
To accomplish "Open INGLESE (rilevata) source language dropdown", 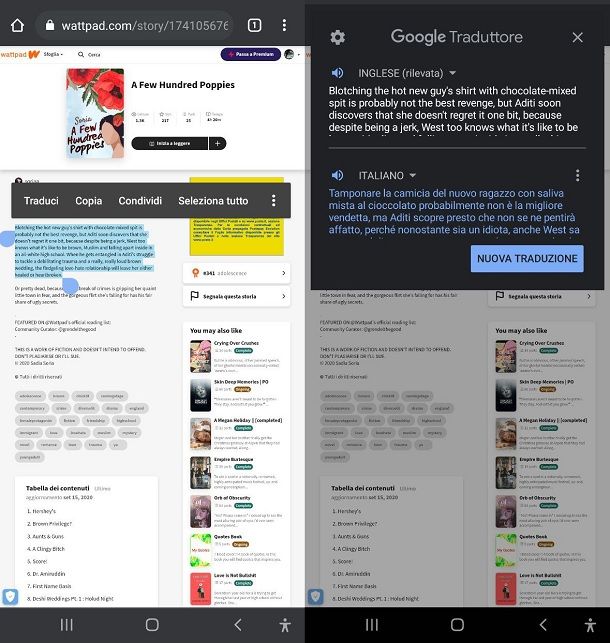I will point(407,73).
